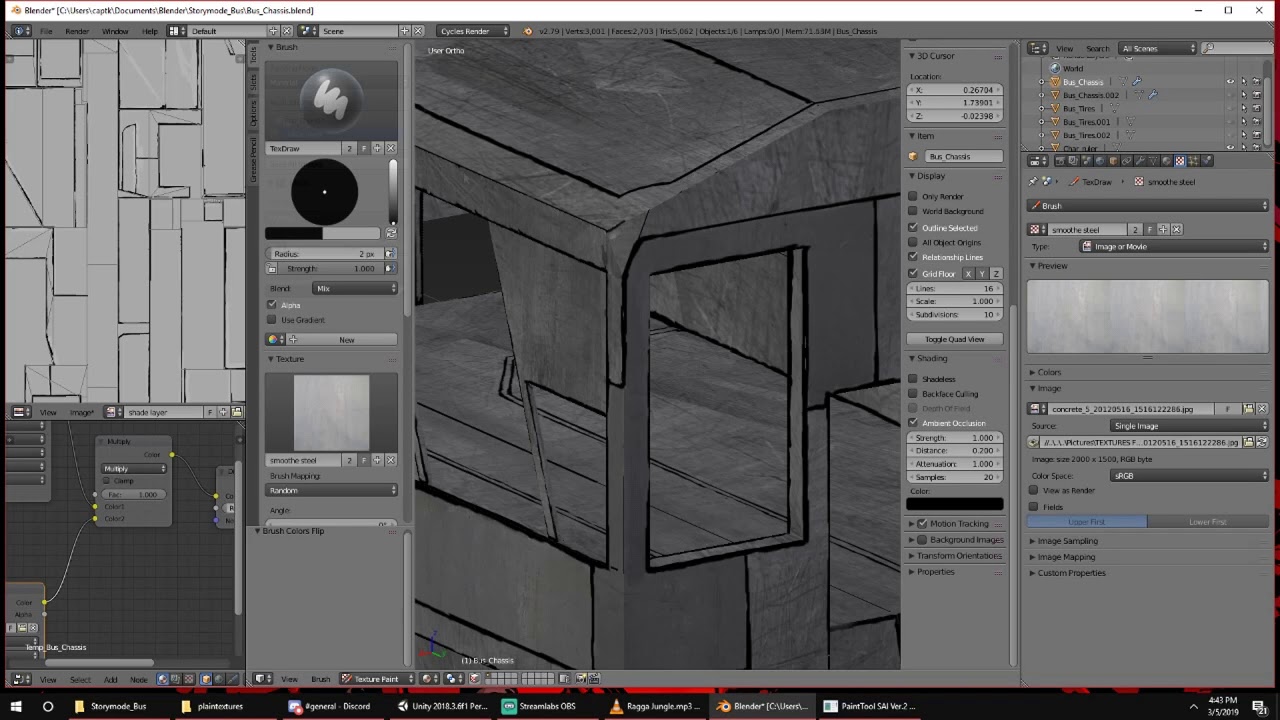Click the plus icon next to TexDraw brush name

pos(377,148)
